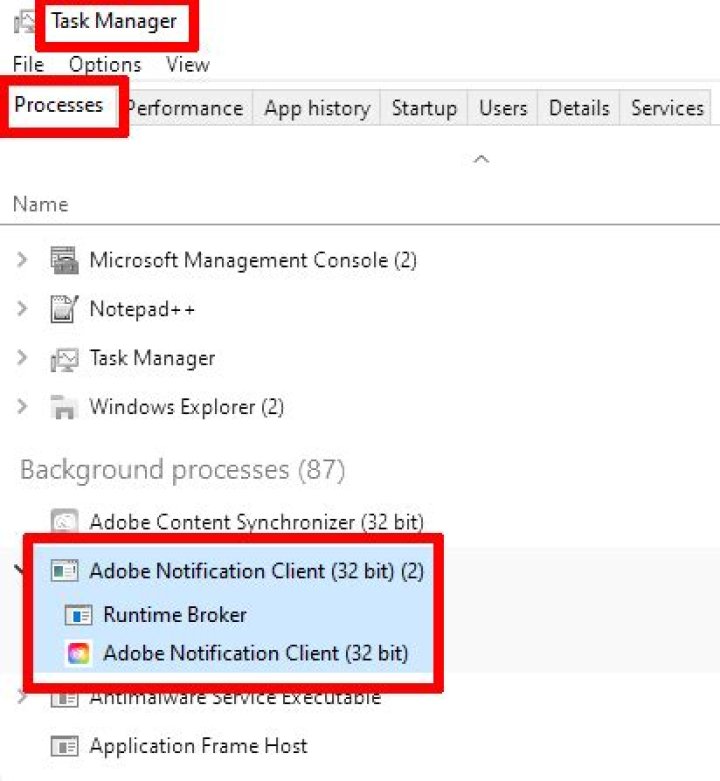Expand the Task Manager process row

[22, 357]
